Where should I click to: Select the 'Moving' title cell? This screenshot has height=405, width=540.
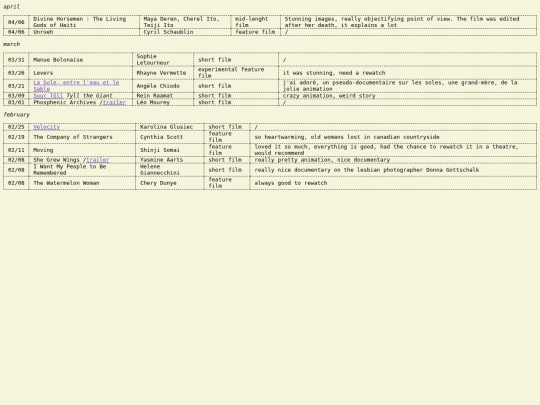82,150
